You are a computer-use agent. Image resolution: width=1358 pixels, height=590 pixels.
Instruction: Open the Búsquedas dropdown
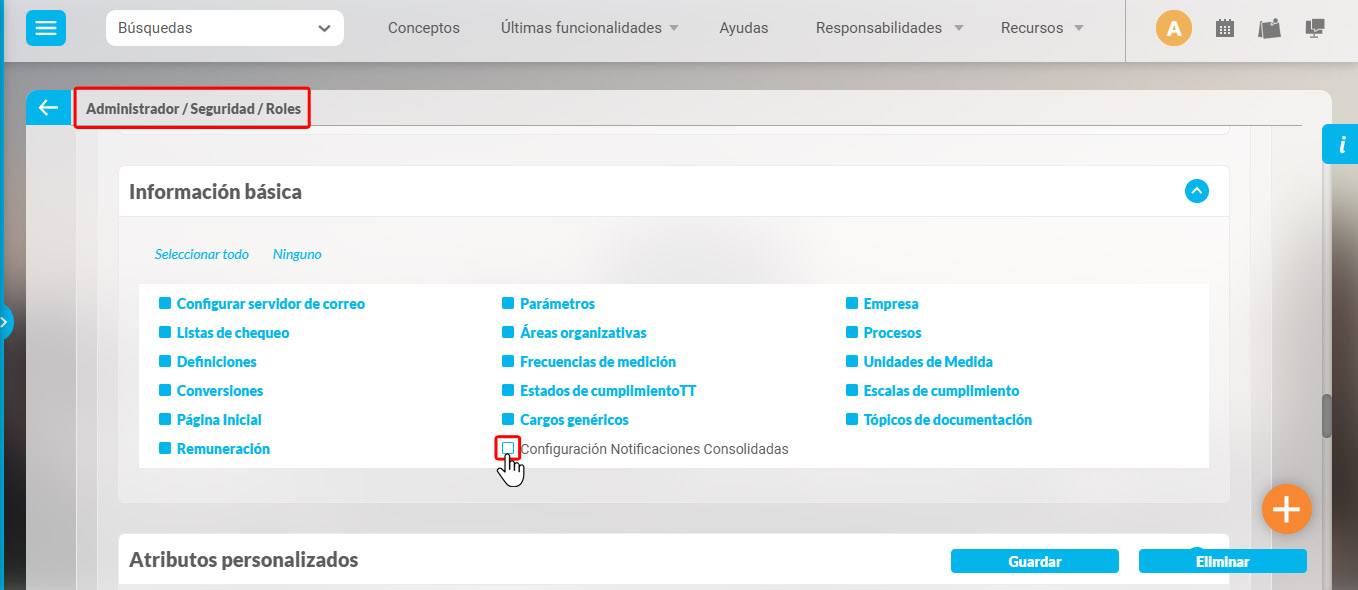[223, 28]
